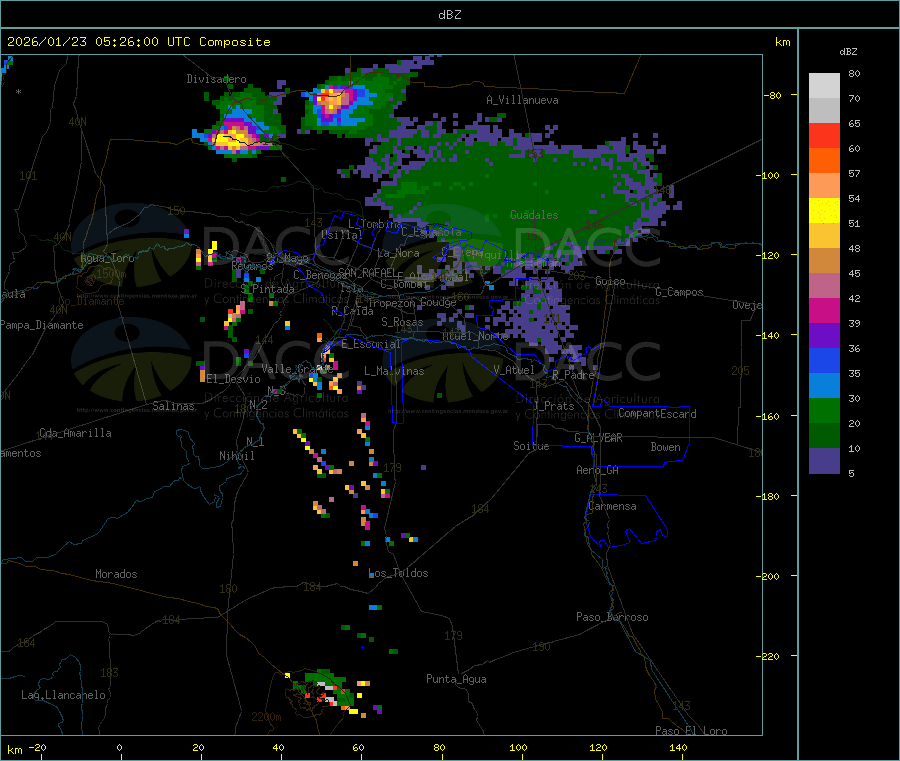Click the Bowen location label

(x=665, y=447)
